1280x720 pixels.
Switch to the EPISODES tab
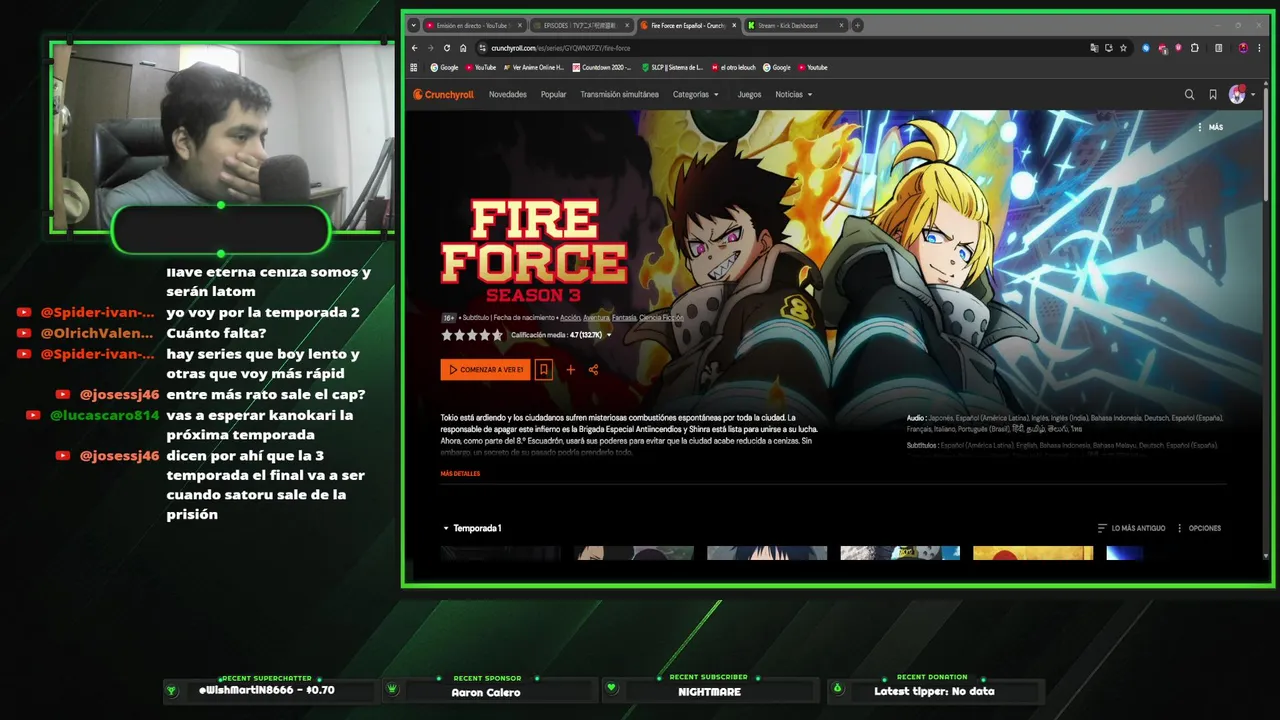click(x=581, y=26)
